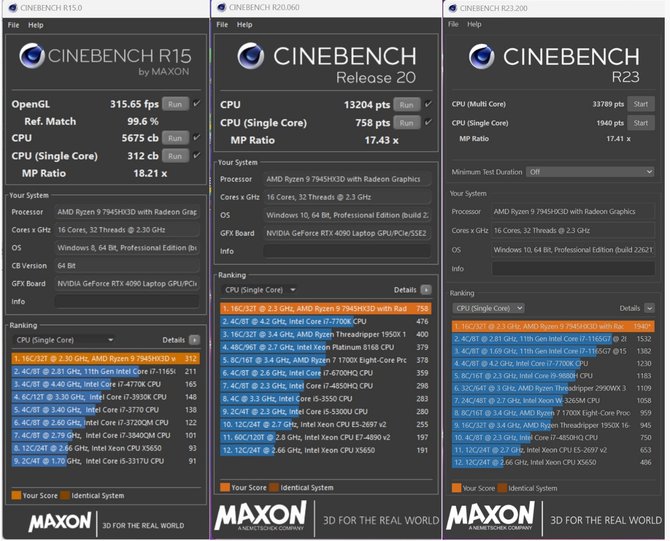Click the MAXON logo in R15 window

click(x=60, y=522)
